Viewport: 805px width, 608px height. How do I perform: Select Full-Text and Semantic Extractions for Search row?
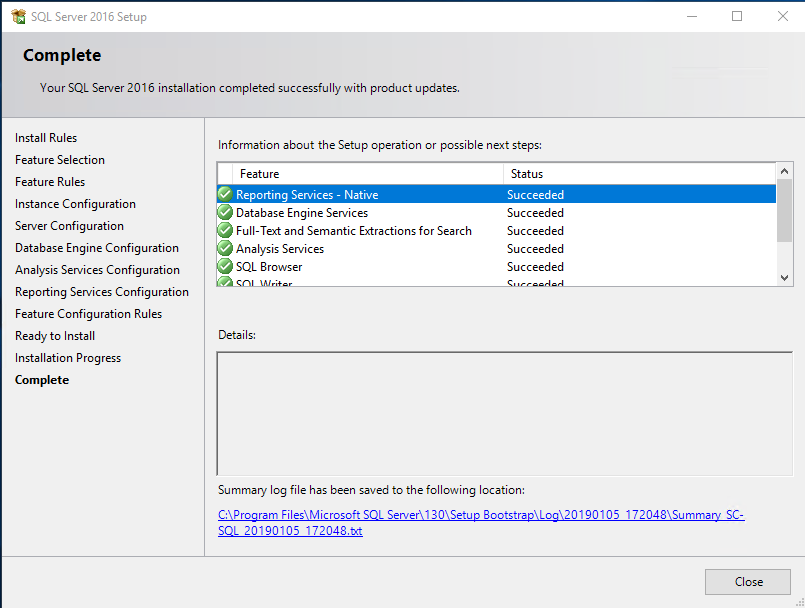[496, 230]
